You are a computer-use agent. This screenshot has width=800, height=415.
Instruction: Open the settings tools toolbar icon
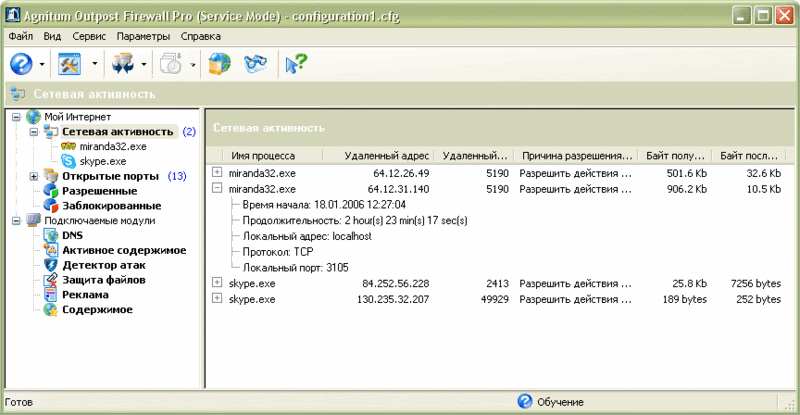(x=70, y=64)
